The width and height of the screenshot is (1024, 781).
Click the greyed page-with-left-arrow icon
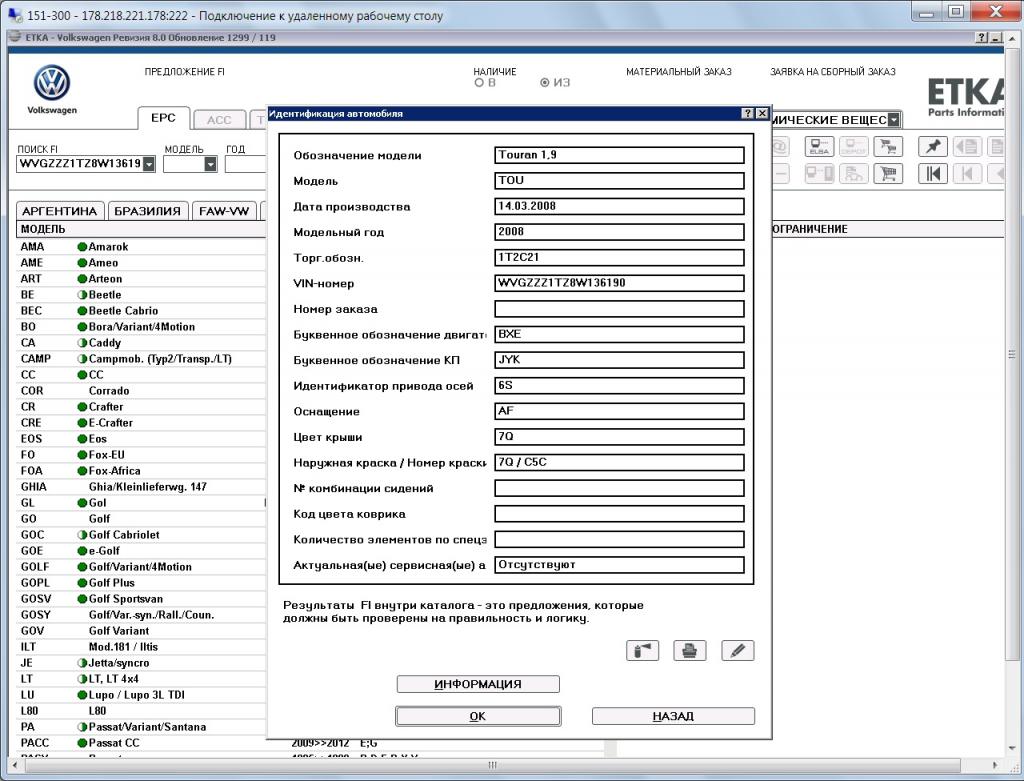pyautogui.click(x=967, y=146)
